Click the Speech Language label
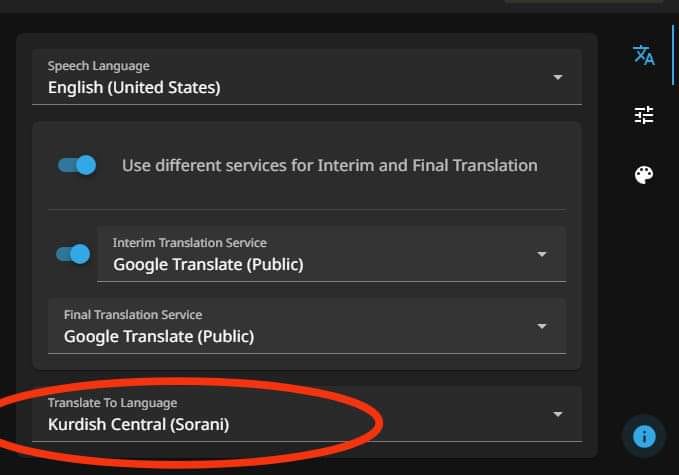679x475 pixels. click(99, 66)
